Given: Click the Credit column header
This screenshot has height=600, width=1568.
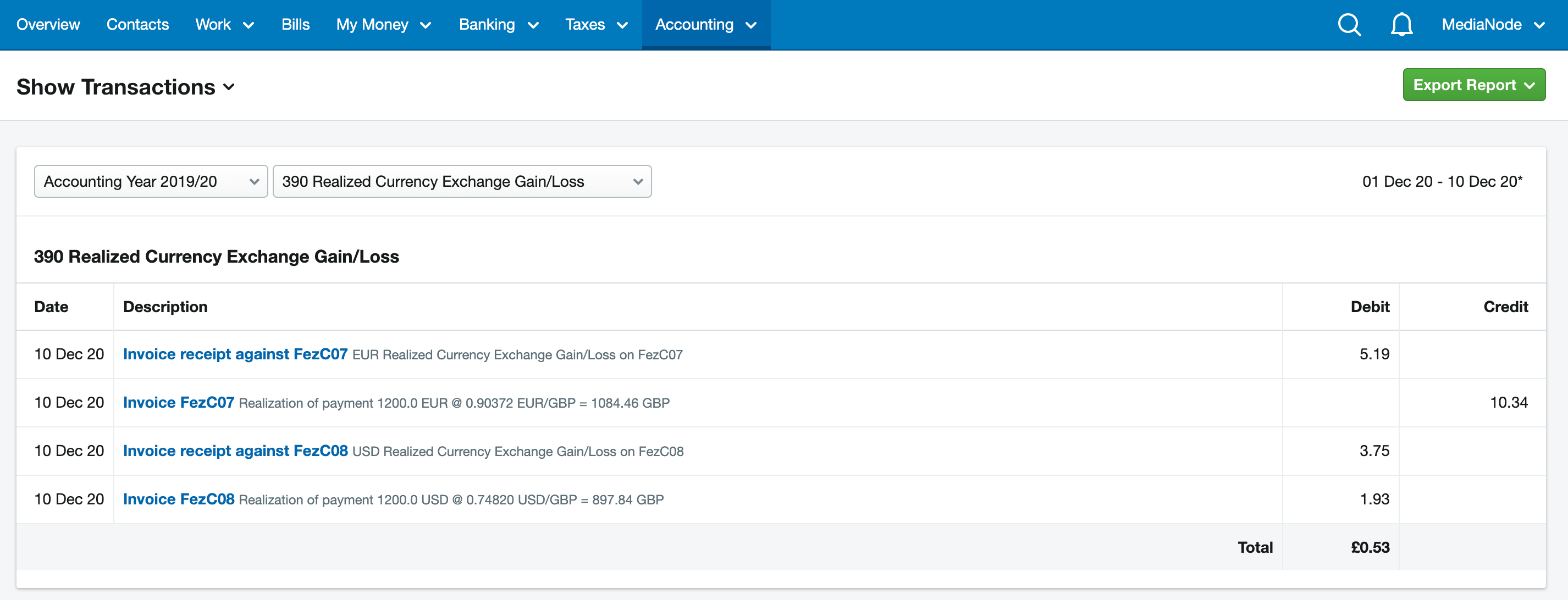Looking at the screenshot, I should point(1505,307).
